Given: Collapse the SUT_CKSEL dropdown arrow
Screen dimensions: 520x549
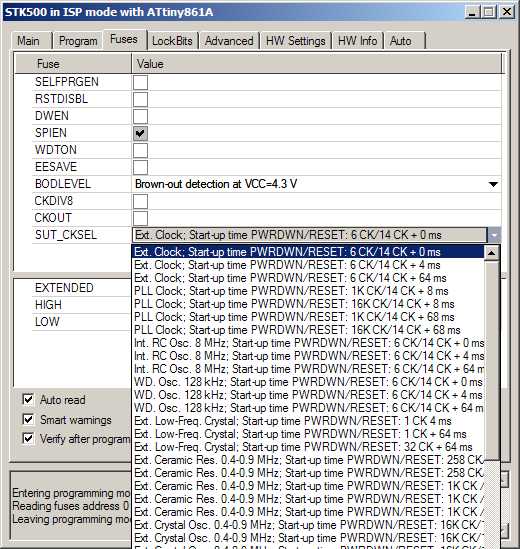Looking at the screenshot, I should coord(494,235).
